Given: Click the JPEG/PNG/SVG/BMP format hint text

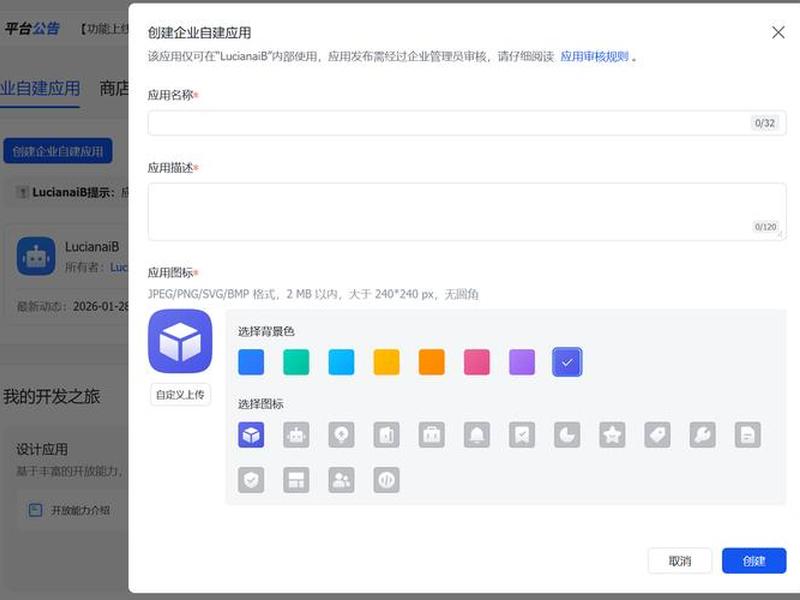Looking at the screenshot, I should (313, 294).
